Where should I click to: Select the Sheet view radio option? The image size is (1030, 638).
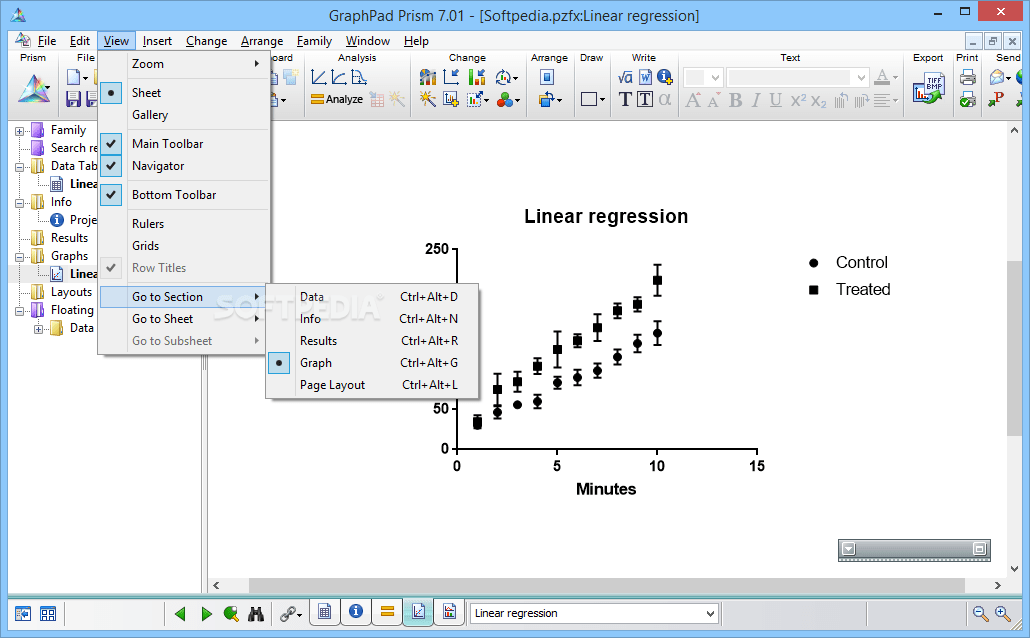pyautogui.click(x=184, y=93)
